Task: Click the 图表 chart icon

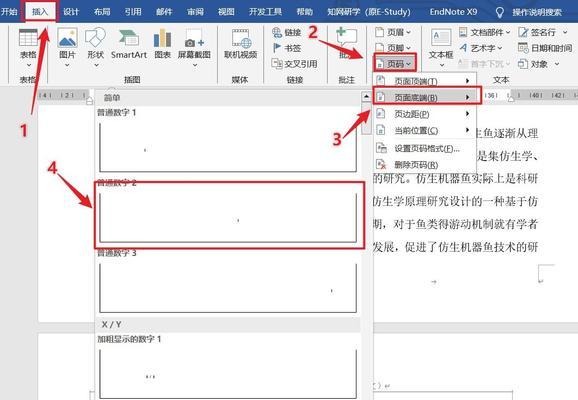Action: pyautogui.click(x=163, y=38)
